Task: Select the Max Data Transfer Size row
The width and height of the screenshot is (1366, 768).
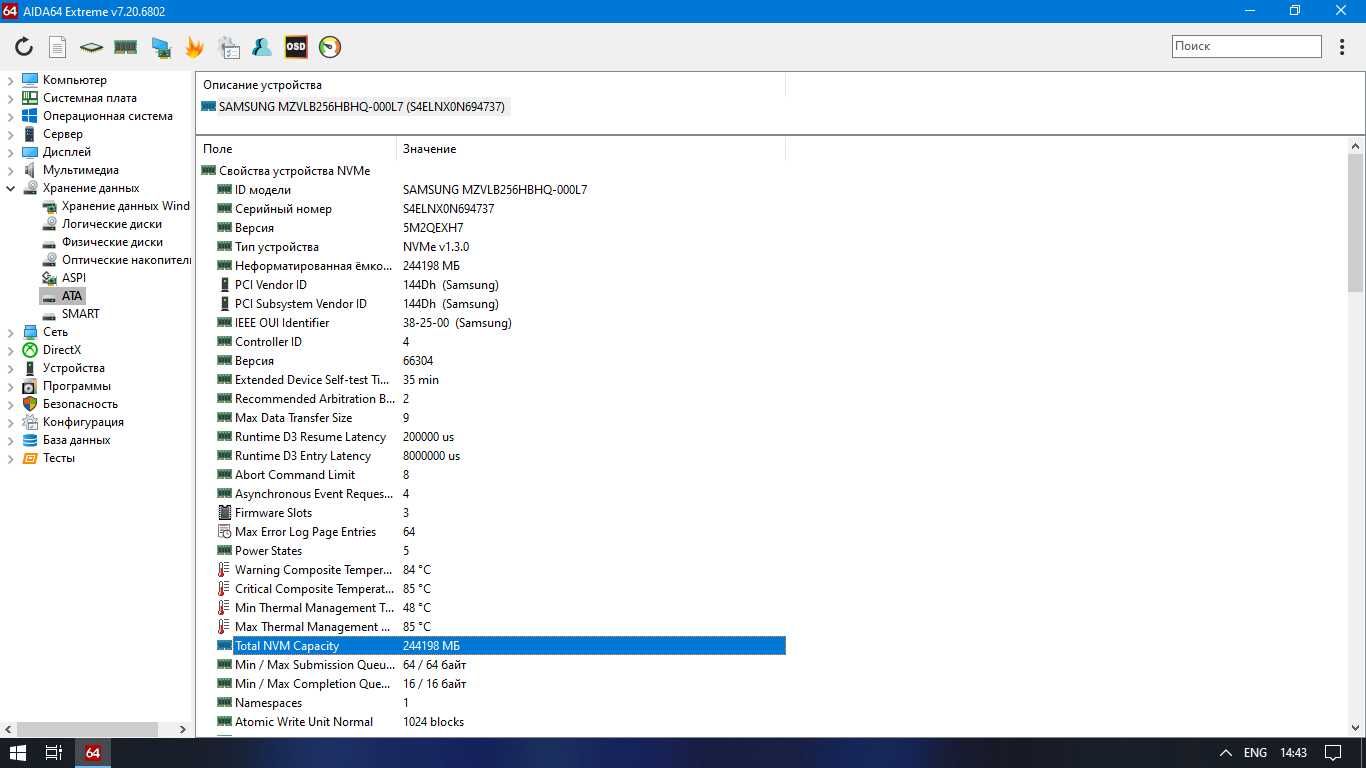Action: (x=500, y=418)
